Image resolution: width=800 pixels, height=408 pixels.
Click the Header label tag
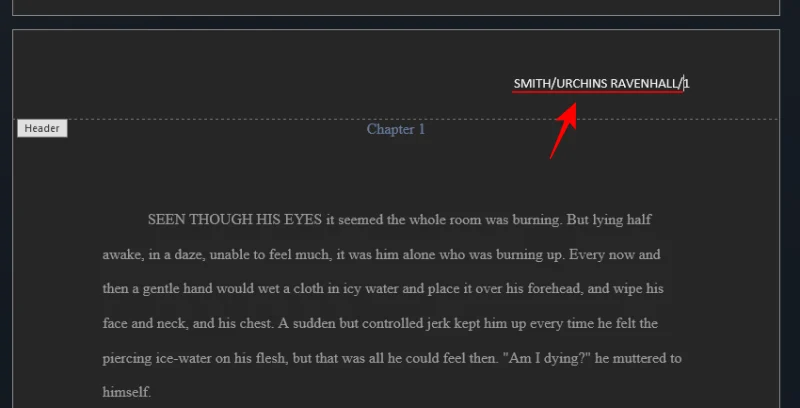42,129
